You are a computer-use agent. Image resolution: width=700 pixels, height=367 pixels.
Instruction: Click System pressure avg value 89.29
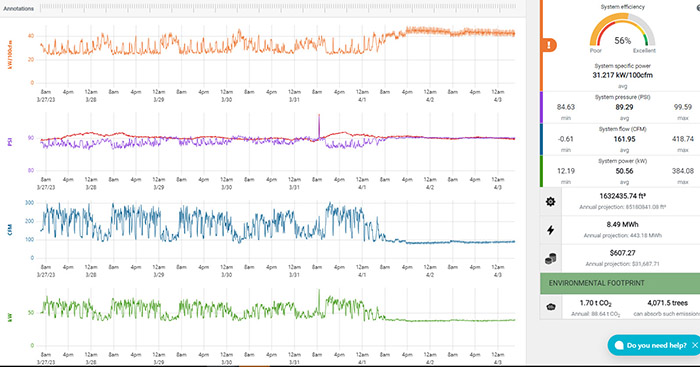click(624, 107)
